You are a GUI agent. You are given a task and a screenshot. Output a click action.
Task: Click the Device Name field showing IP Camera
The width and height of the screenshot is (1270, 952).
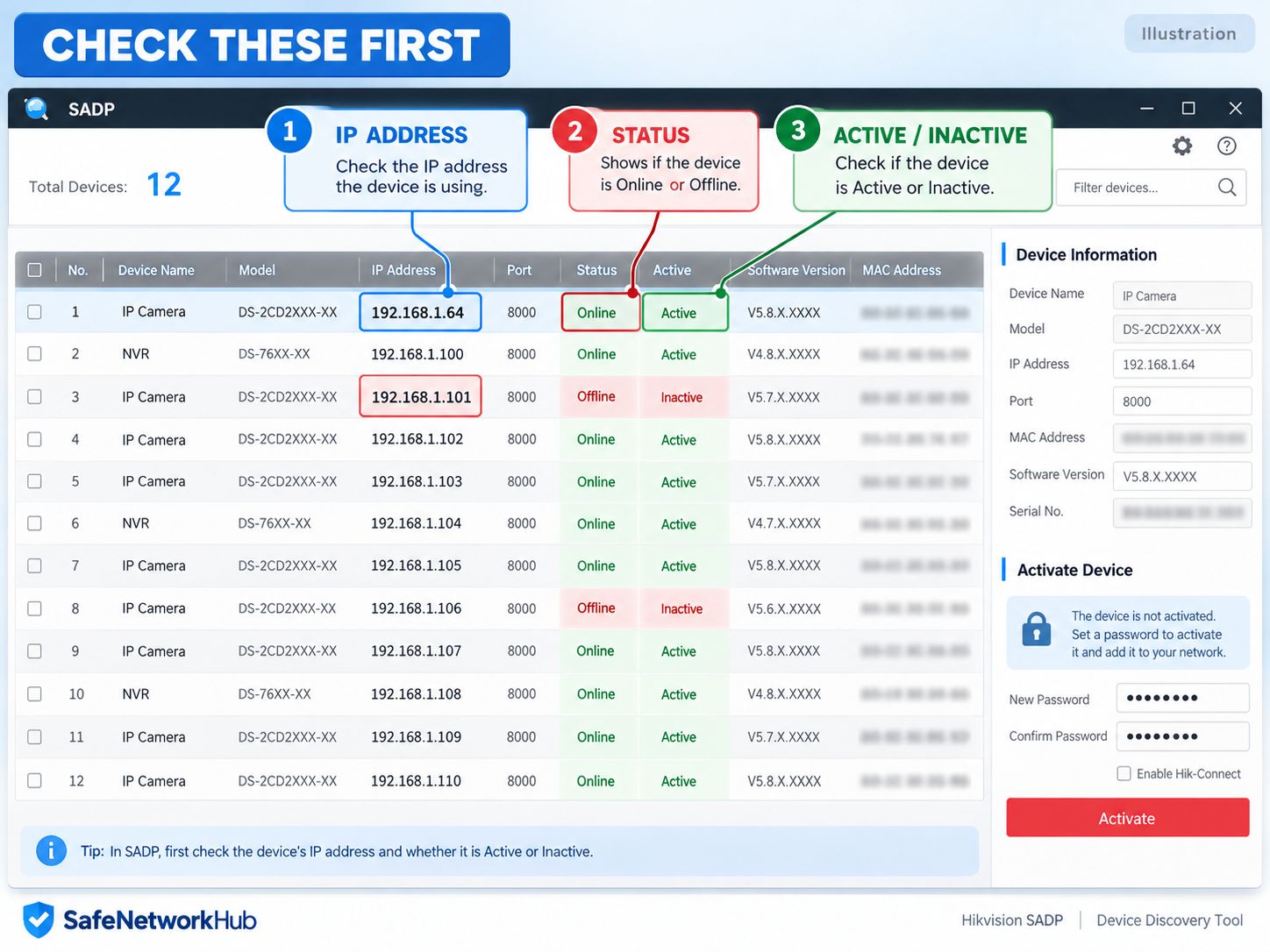coord(1181,295)
